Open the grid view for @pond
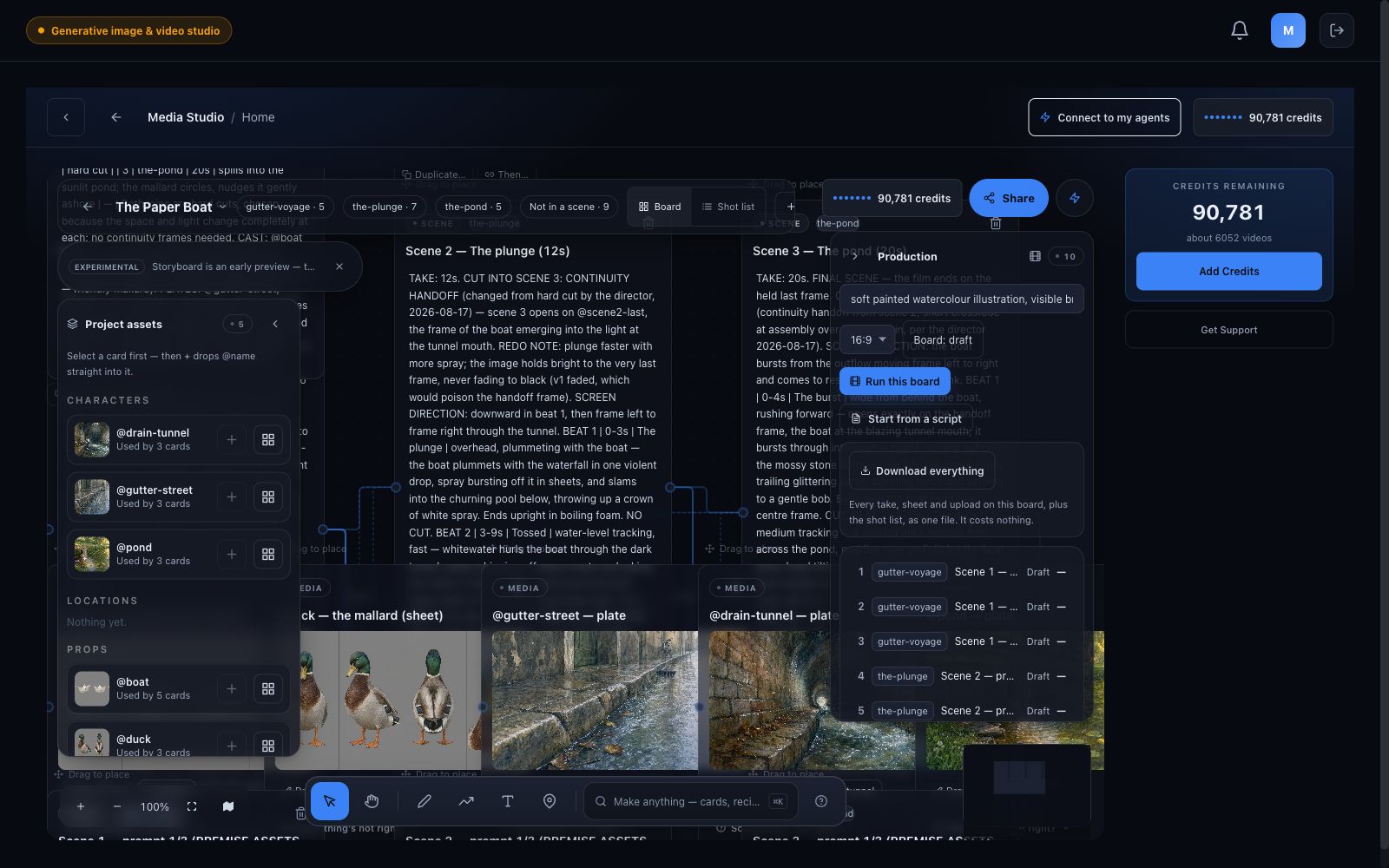The width and height of the screenshot is (1389, 868). point(268,555)
